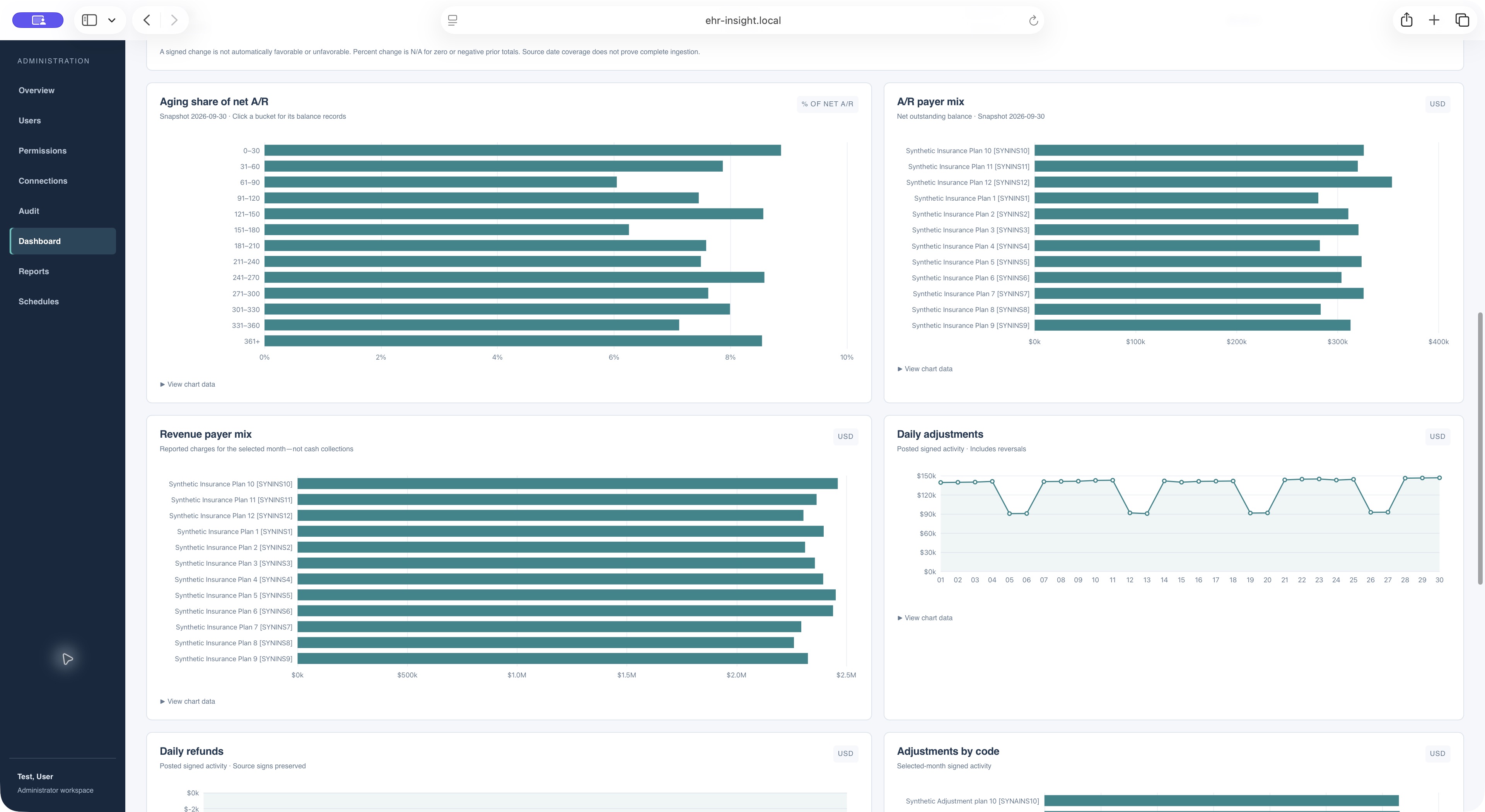
Task: Click the purple screen-sharing icon button
Action: [x=38, y=20]
